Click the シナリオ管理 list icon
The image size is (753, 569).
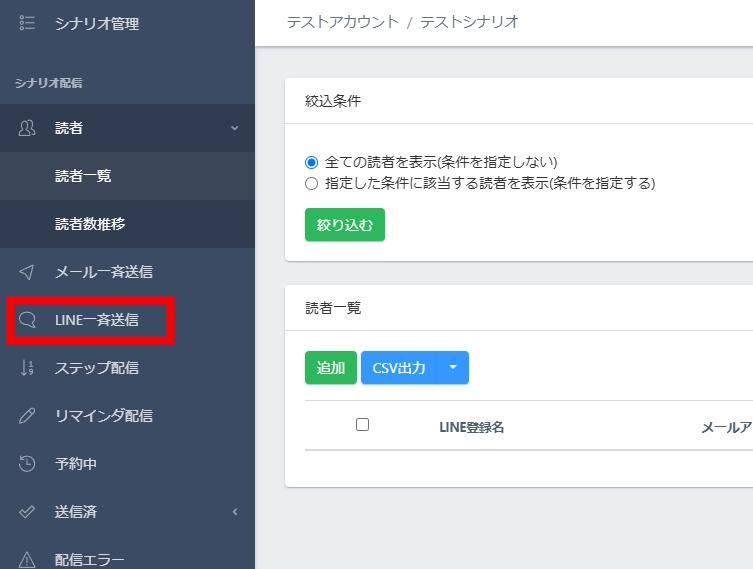27,23
